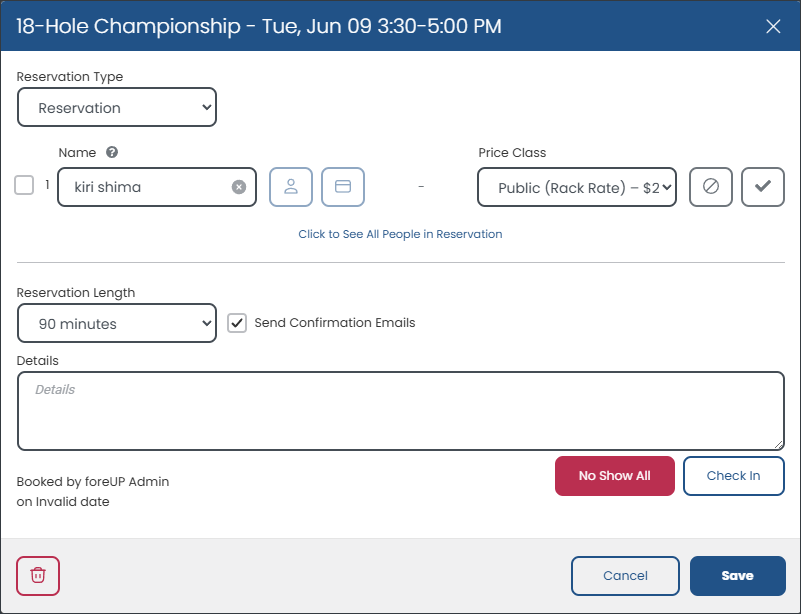801x614 pixels.
Task: Tick the checkbox beside player 1
Action: point(24,185)
